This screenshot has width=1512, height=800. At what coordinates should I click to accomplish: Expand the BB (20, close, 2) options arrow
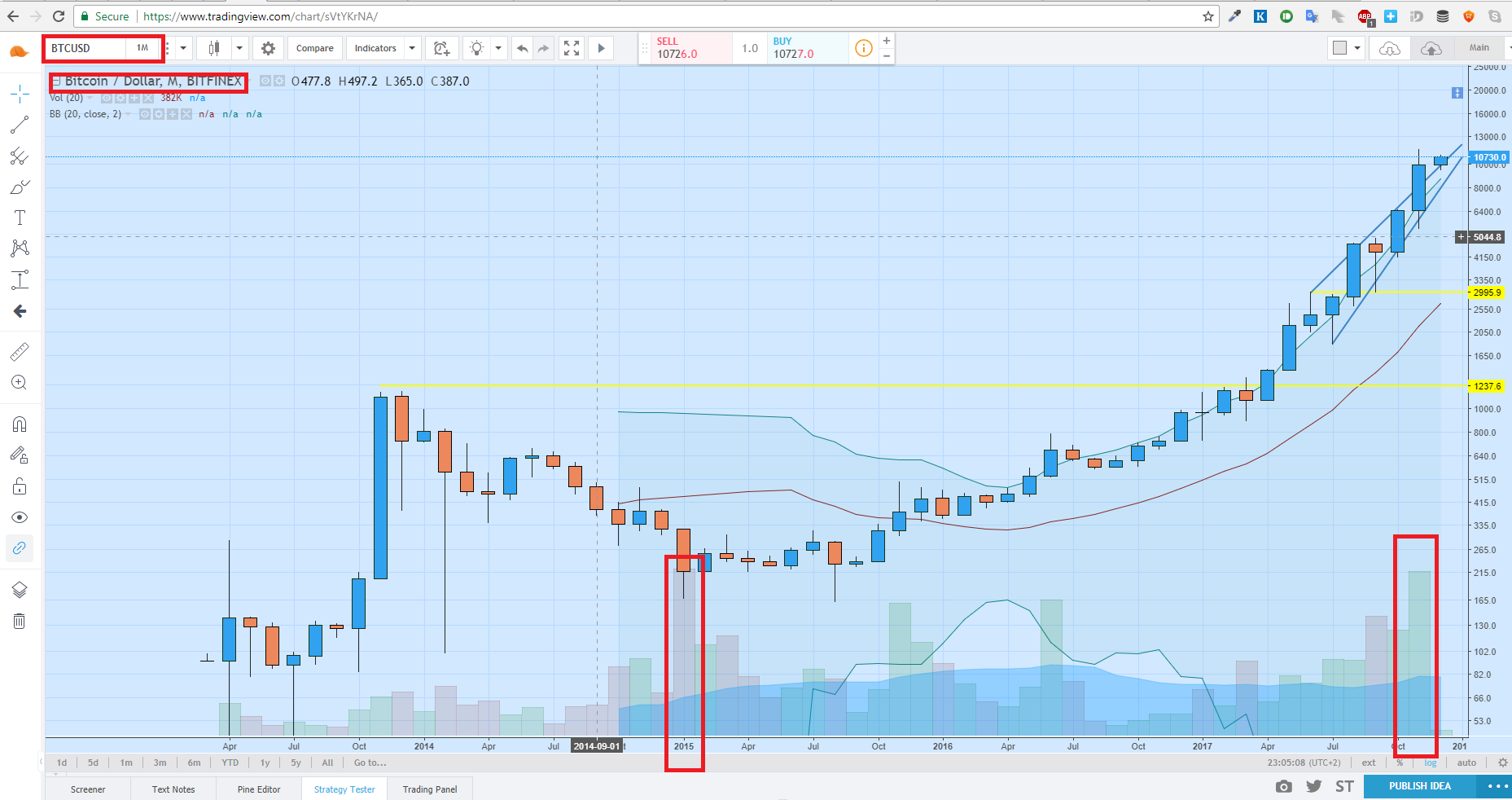click(128, 114)
